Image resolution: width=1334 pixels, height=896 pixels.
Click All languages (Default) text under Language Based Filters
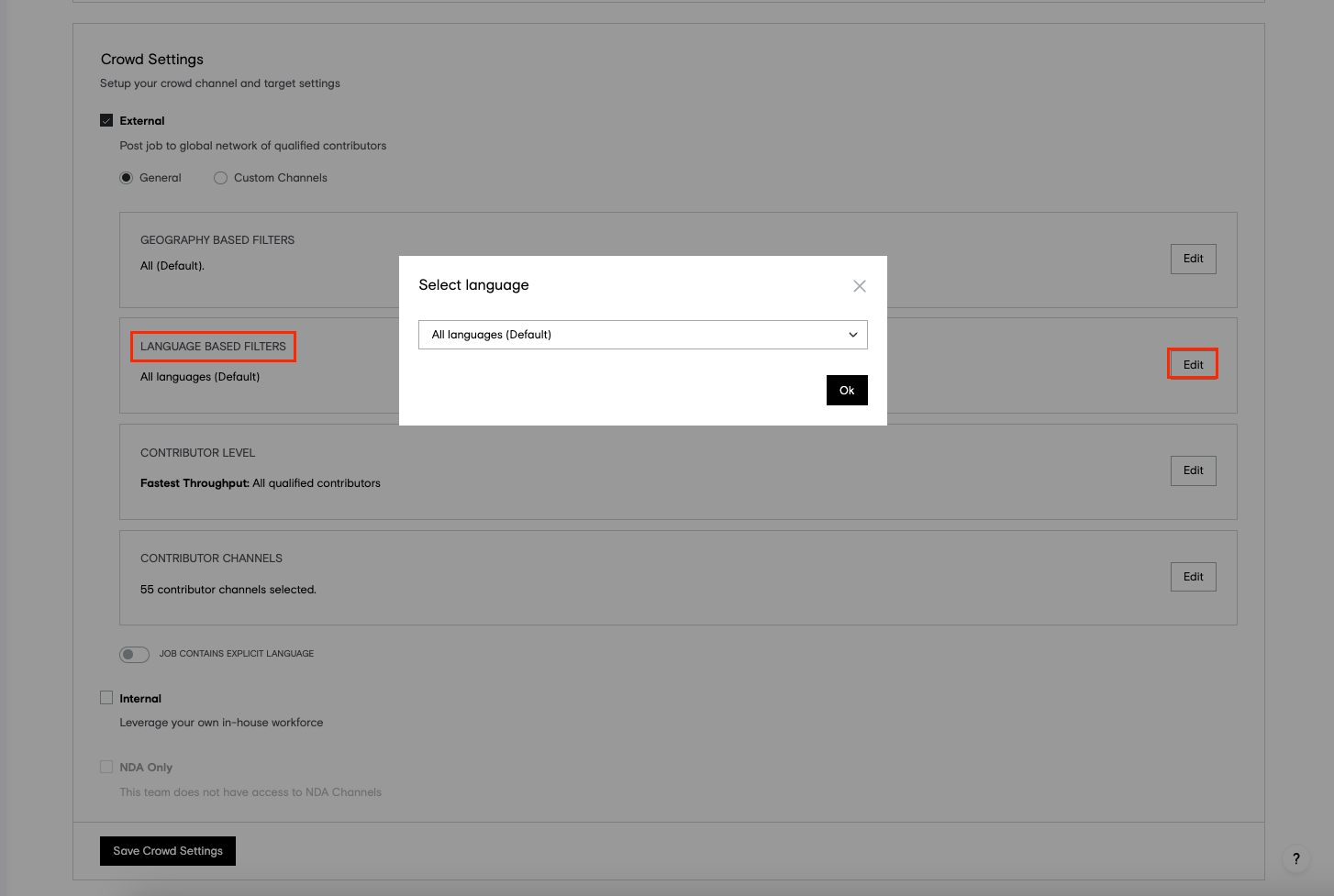[200, 377]
